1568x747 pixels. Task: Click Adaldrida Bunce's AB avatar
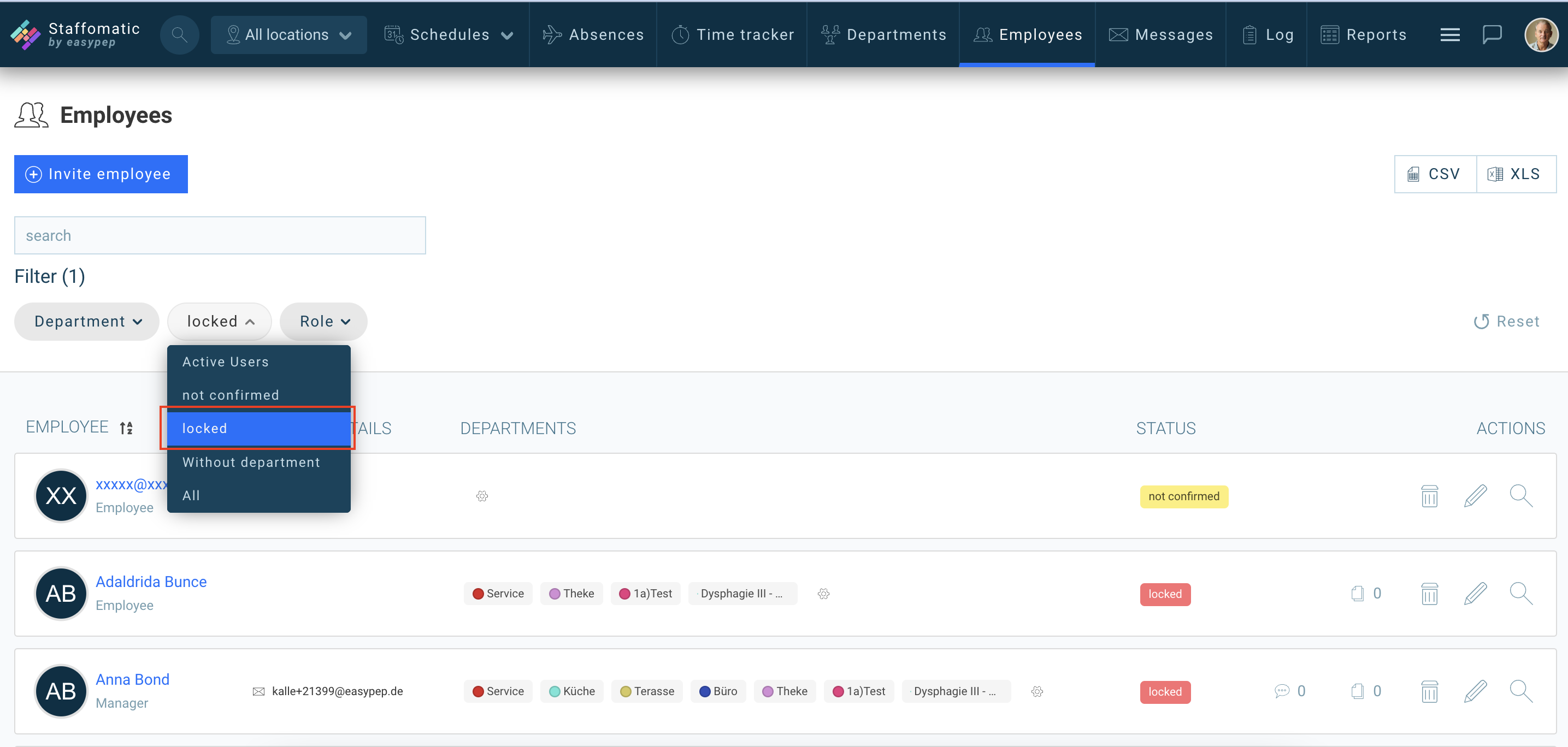pyautogui.click(x=61, y=593)
